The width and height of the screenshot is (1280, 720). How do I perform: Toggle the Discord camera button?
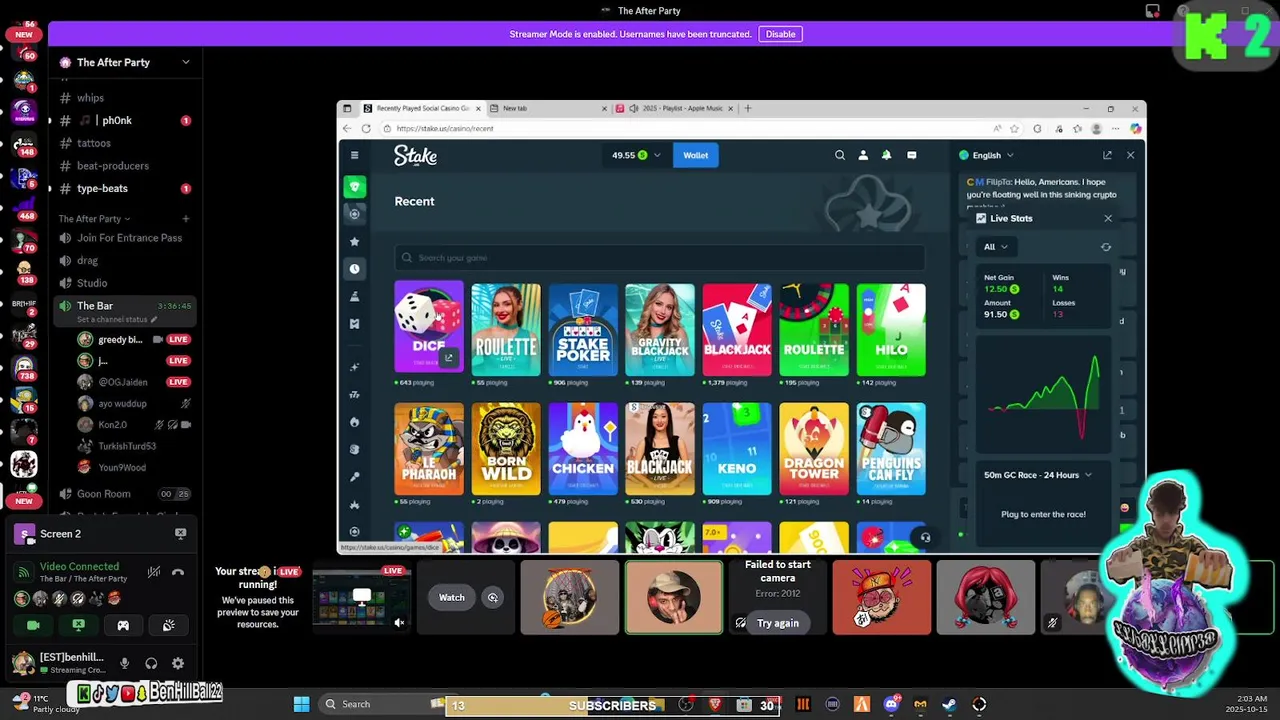[x=33, y=625]
